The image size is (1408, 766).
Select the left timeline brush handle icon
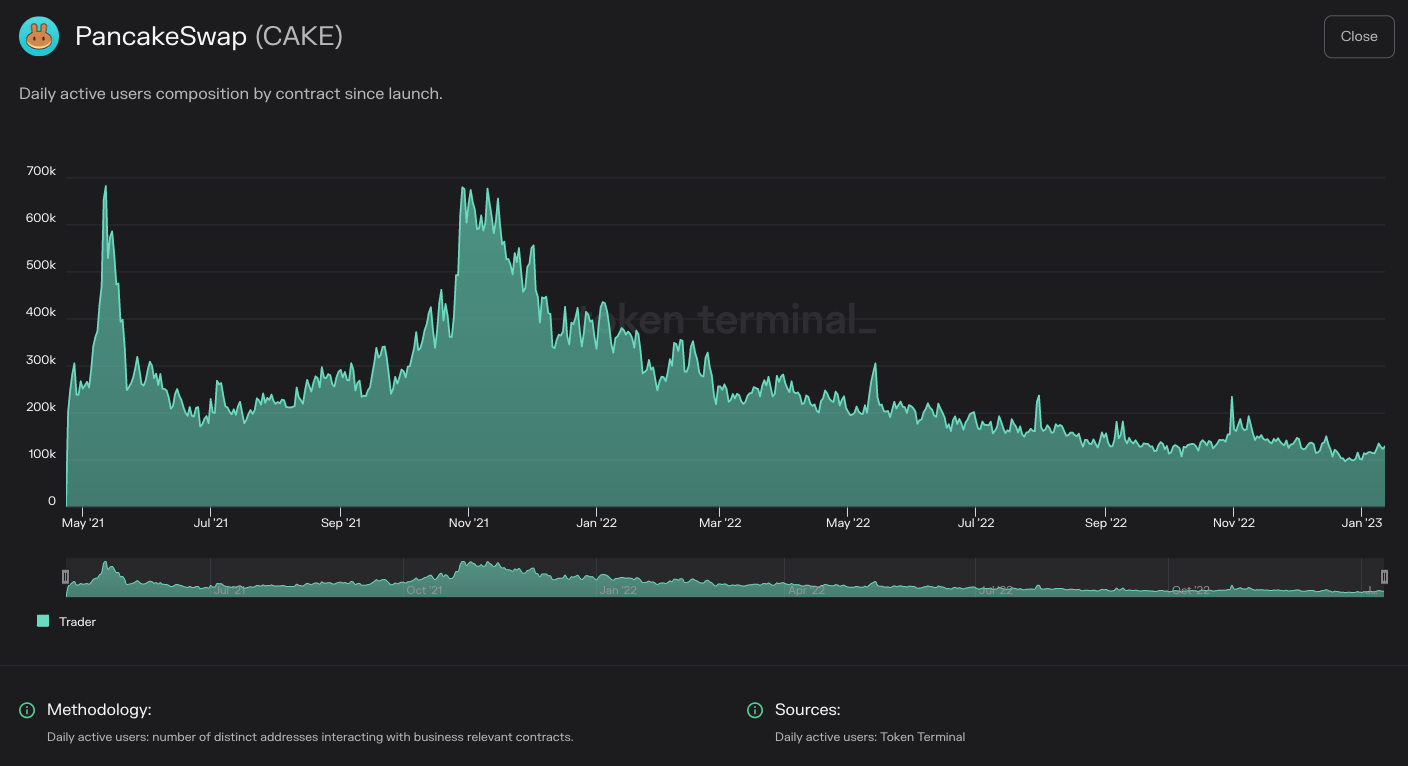65,576
